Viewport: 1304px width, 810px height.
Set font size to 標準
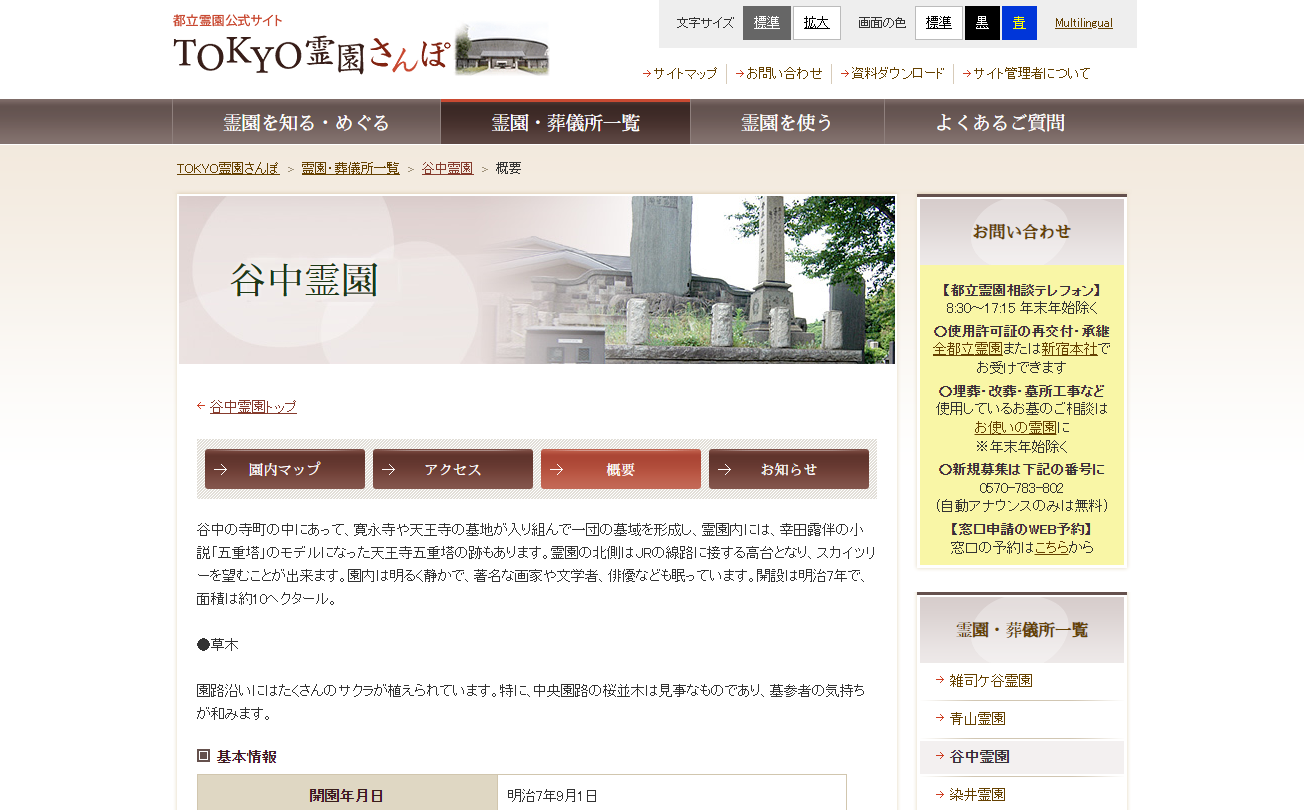point(766,23)
